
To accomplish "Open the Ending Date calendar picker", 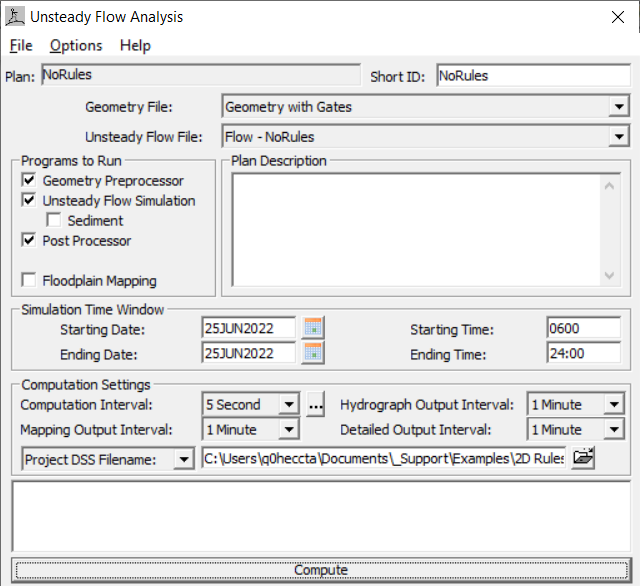I will click(x=314, y=353).
